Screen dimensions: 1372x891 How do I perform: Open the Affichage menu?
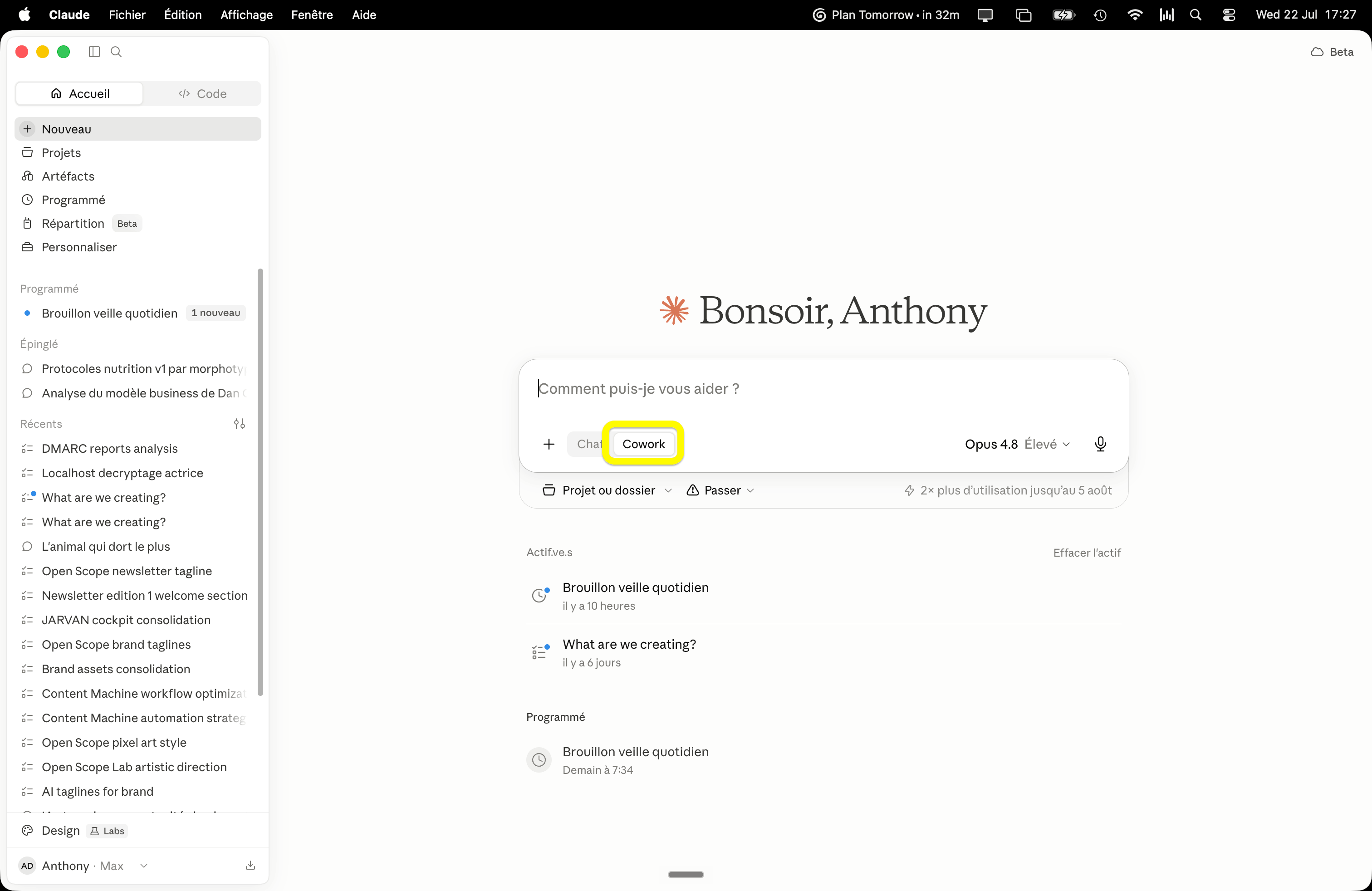(246, 15)
